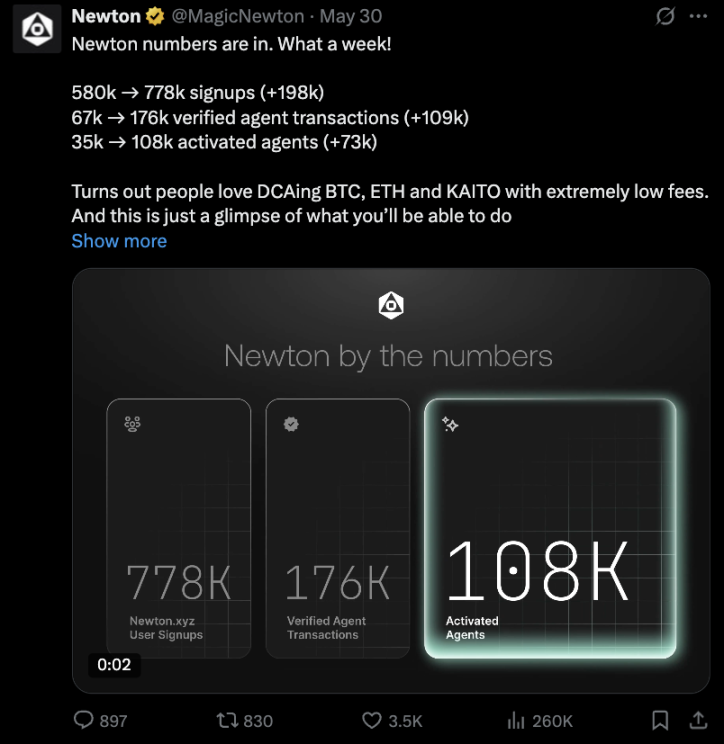The height and width of the screenshot is (744, 724).
Task: Click the 176K Verified Agent Transactions card
Action: click(337, 528)
